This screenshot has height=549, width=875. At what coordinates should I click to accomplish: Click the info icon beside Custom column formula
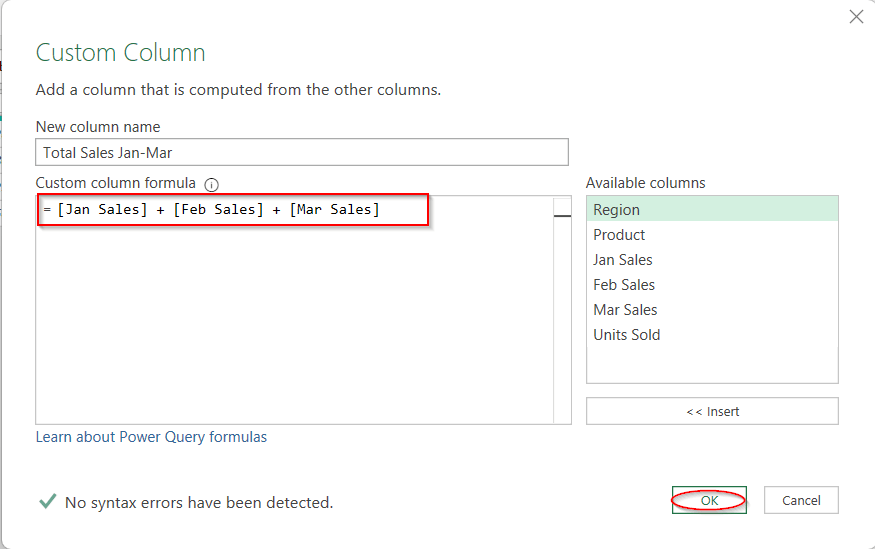coord(211,184)
